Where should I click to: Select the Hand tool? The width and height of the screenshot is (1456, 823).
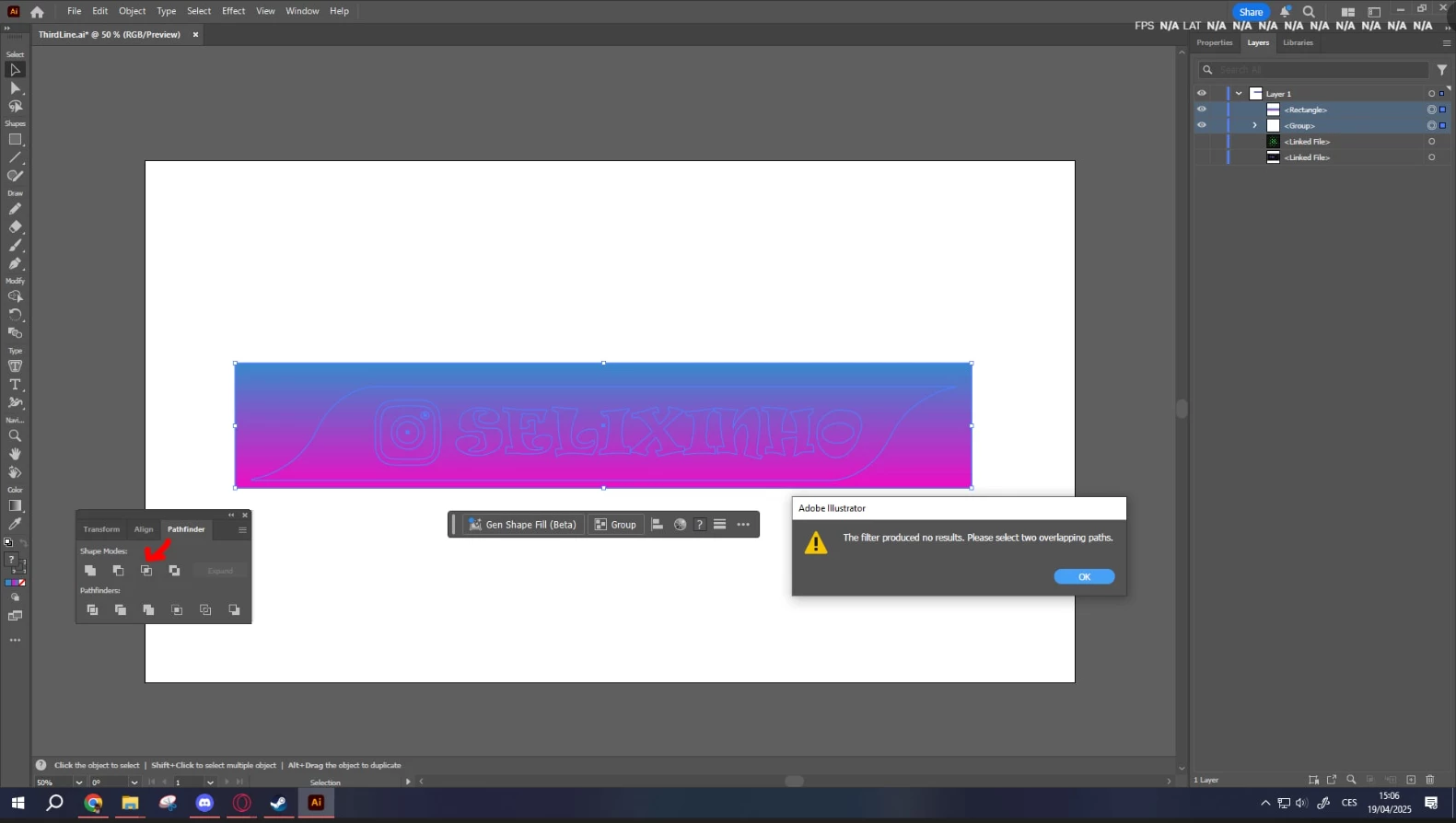[x=15, y=454]
